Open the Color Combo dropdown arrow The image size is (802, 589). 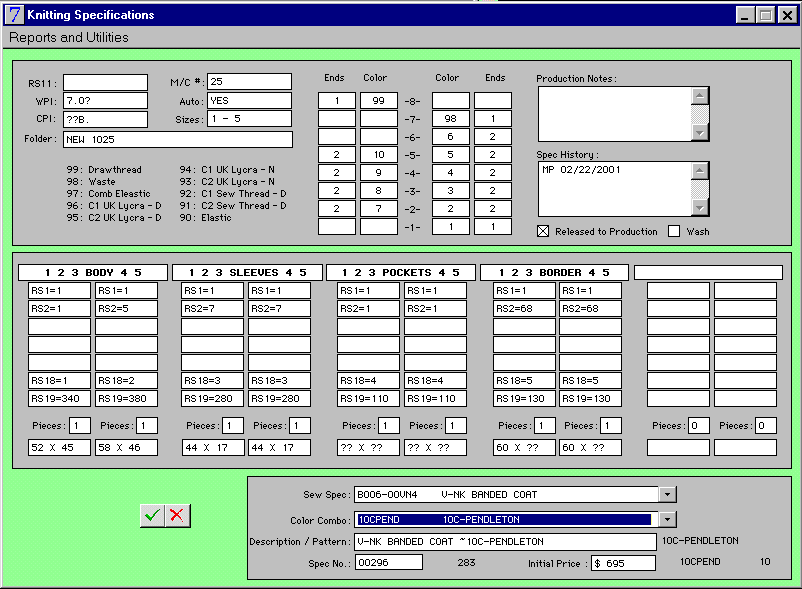668,519
